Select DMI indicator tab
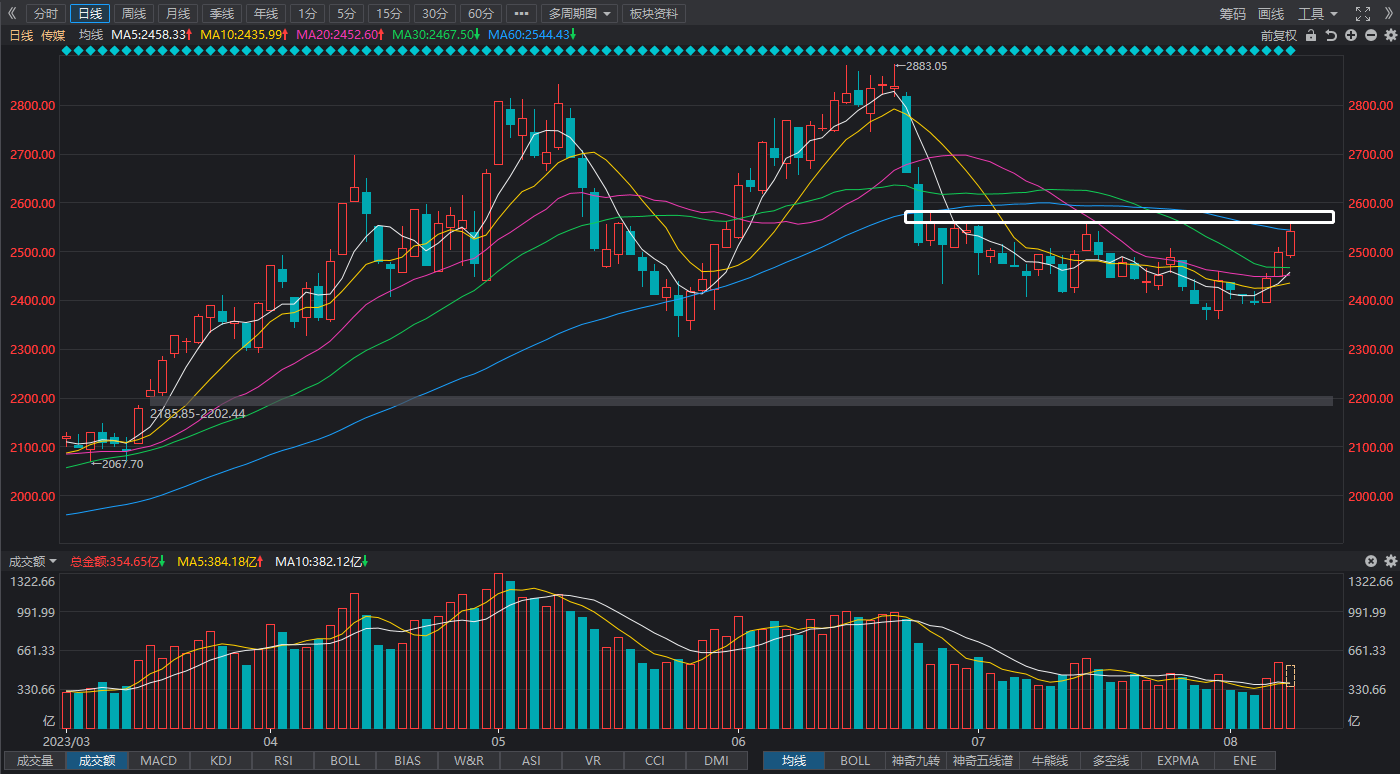Screen dimensions: 1400x774 pos(716,761)
